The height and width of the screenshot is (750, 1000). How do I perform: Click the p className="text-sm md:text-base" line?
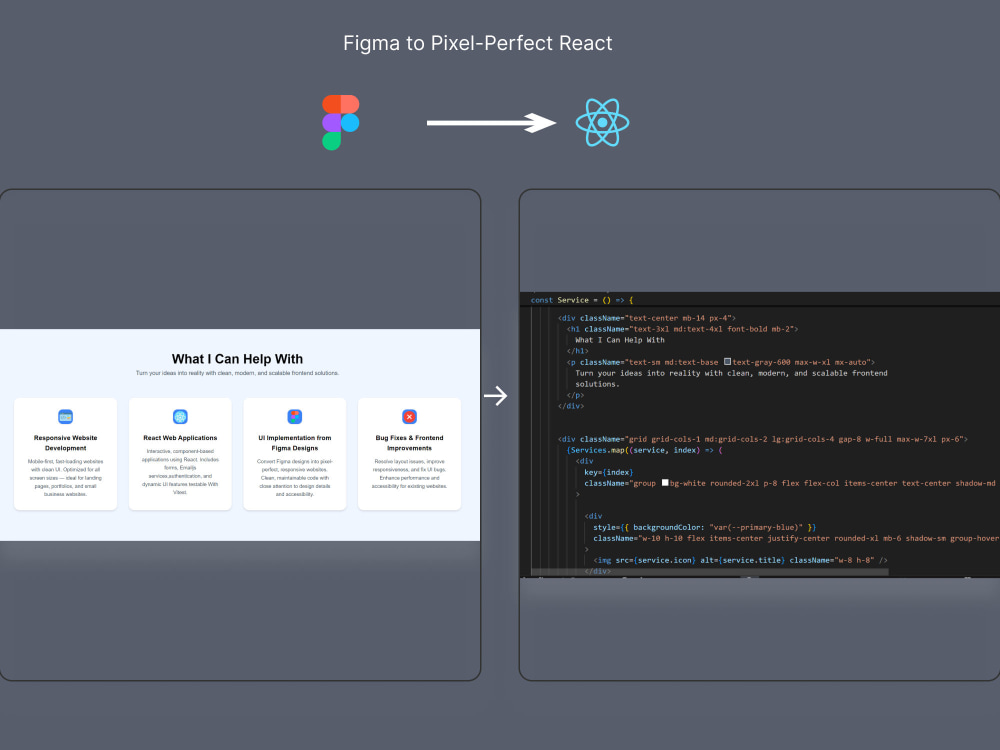[x=721, y=362]
